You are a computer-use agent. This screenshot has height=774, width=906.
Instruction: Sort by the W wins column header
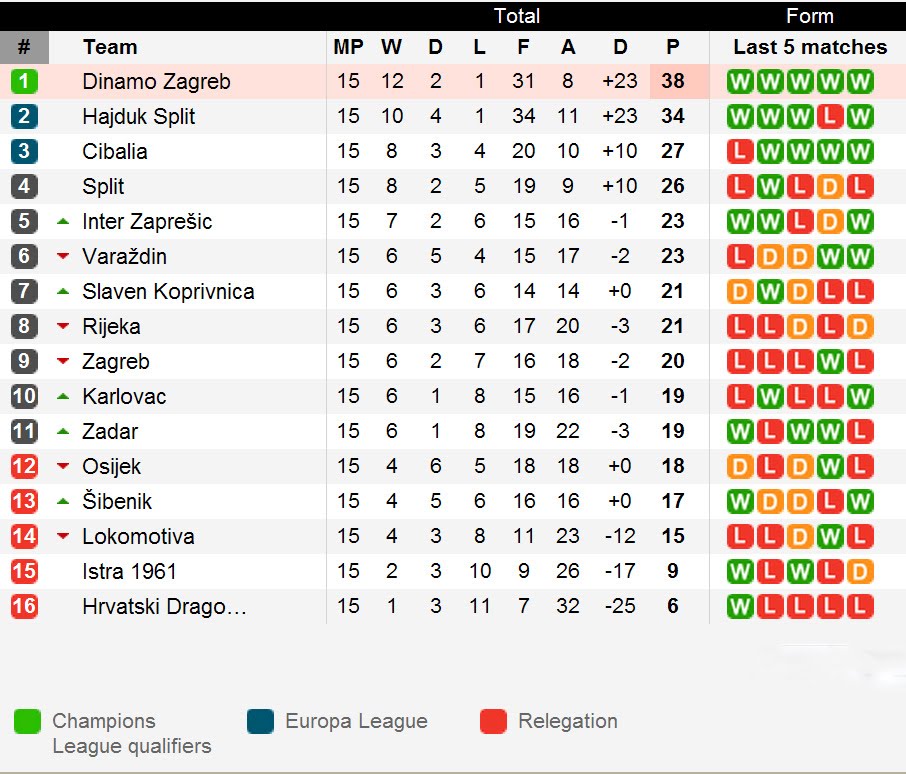point(391,47)
